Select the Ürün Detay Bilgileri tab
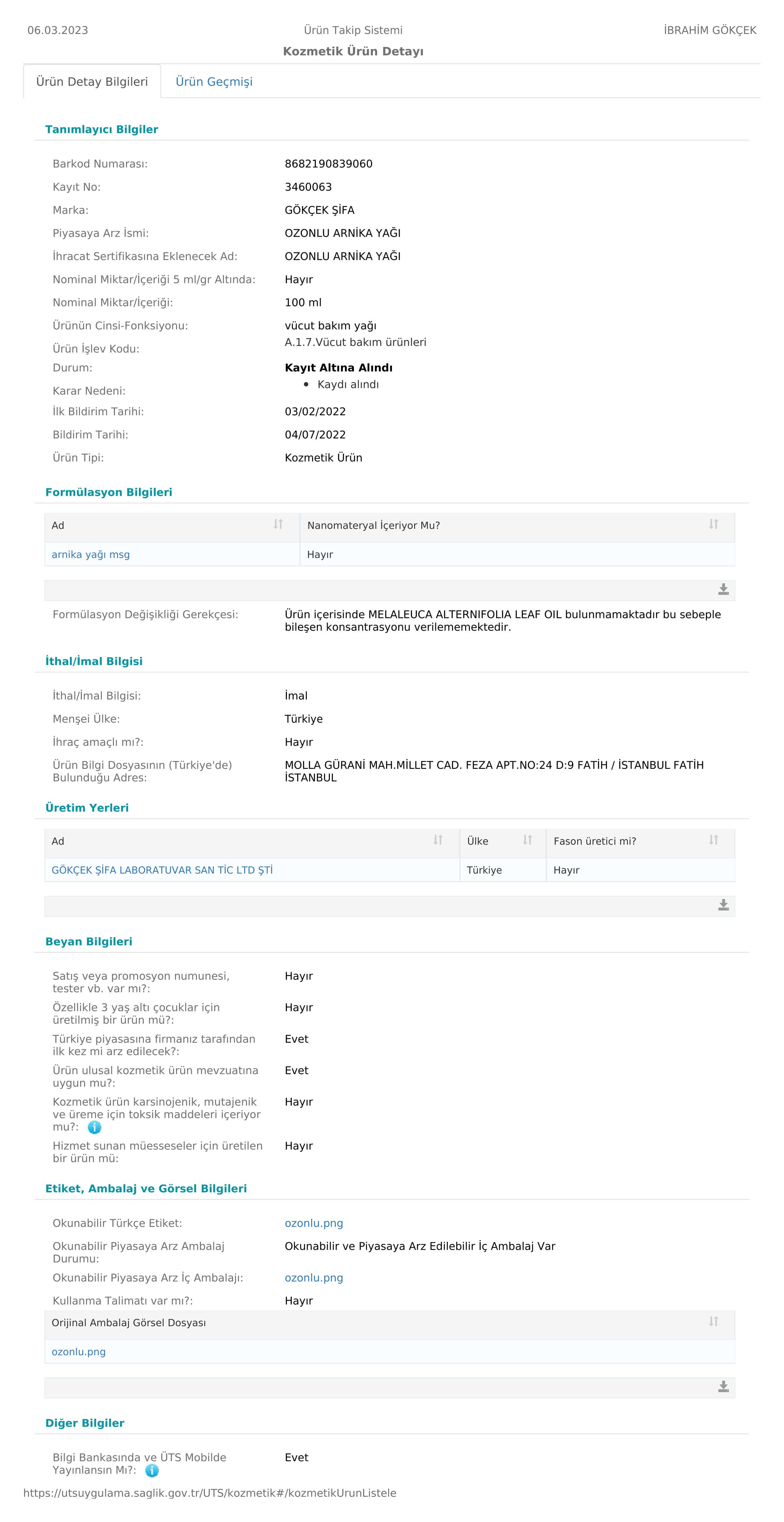The width and height of the screenshot is (784, 1522). 92,81
